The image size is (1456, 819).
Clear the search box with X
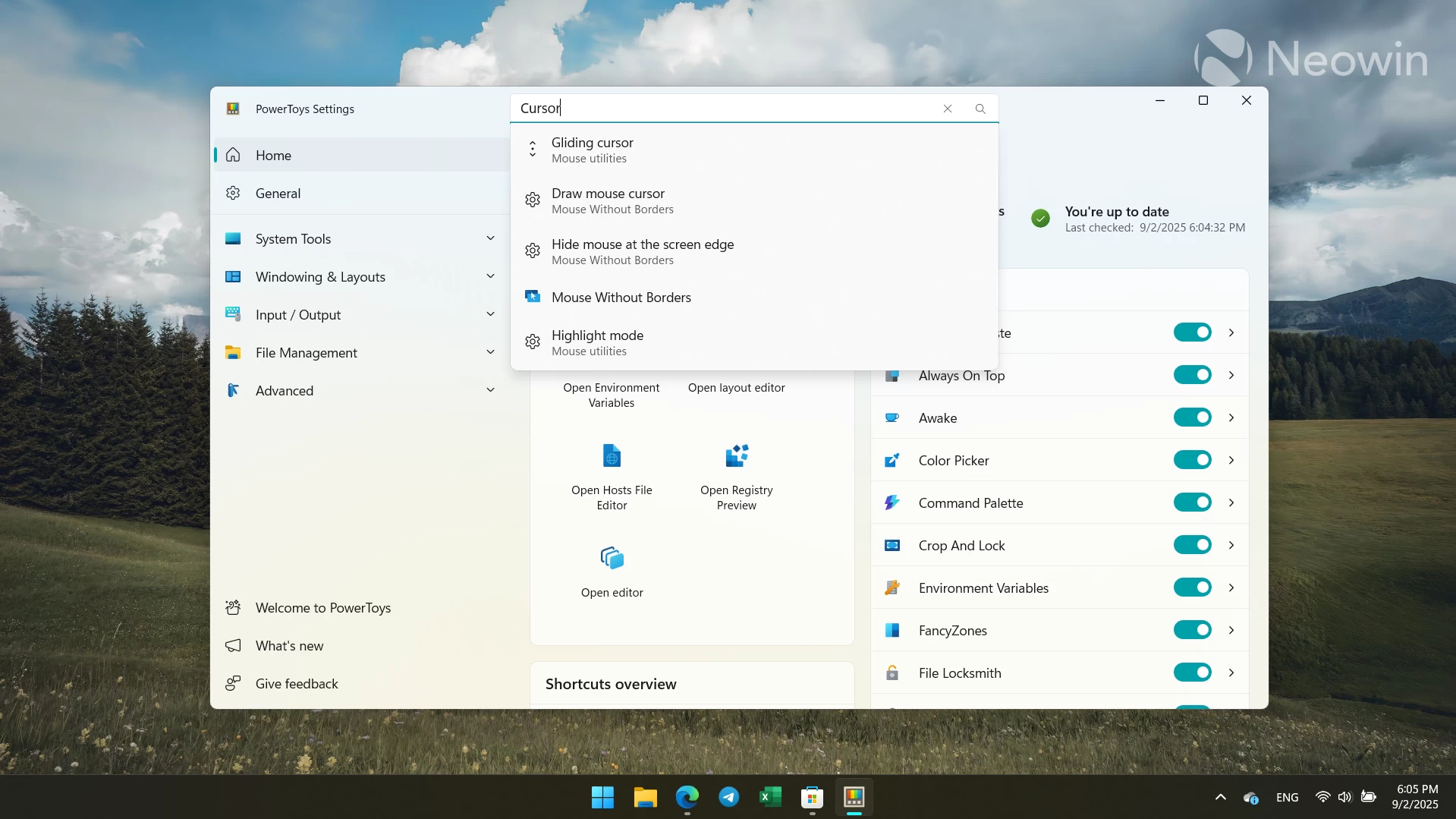(948, 109)
